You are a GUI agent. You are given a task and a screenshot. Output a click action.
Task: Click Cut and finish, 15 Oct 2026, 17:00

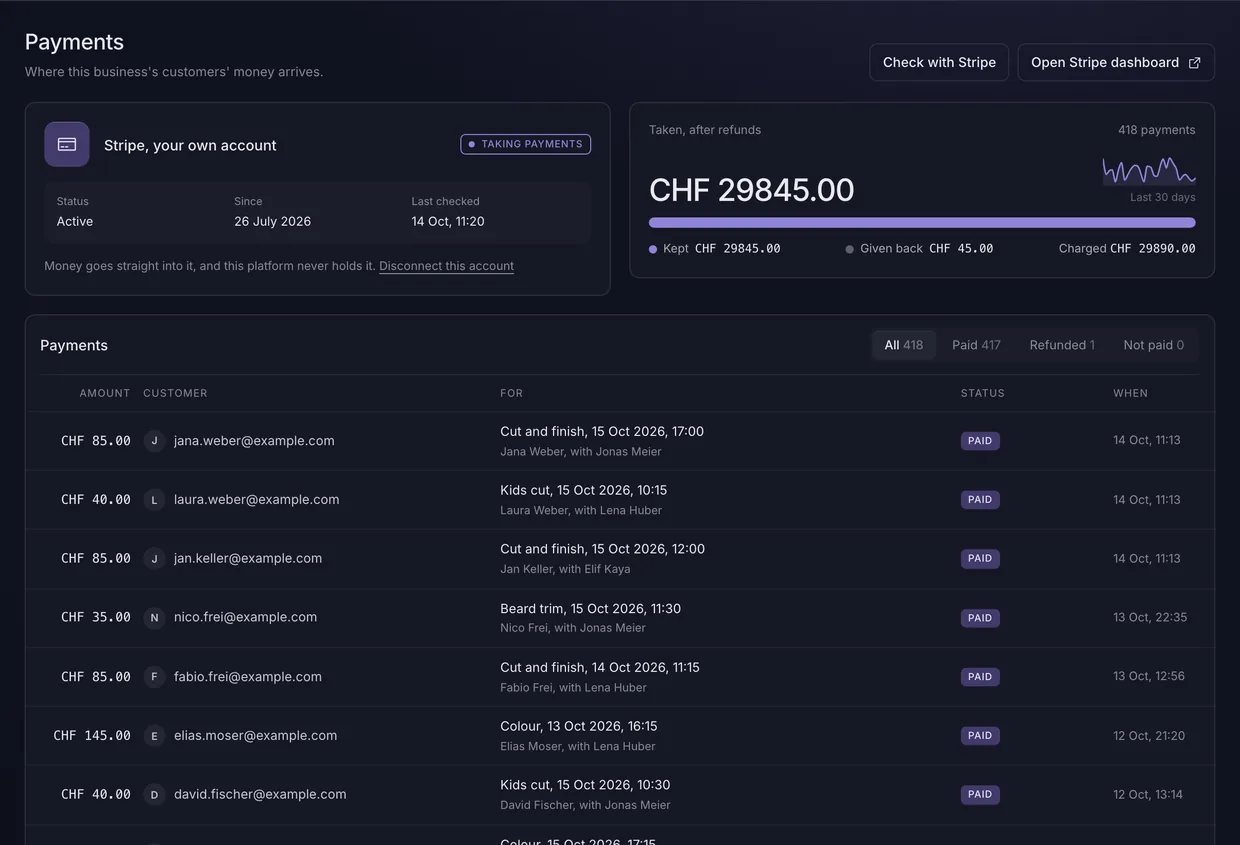point(602,432)
